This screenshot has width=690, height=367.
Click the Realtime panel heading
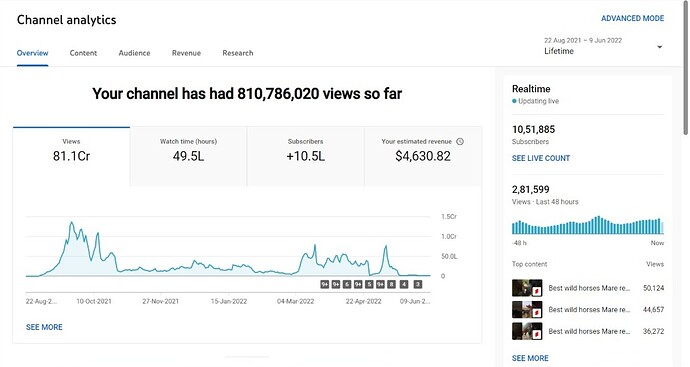(x=531, y=89)
